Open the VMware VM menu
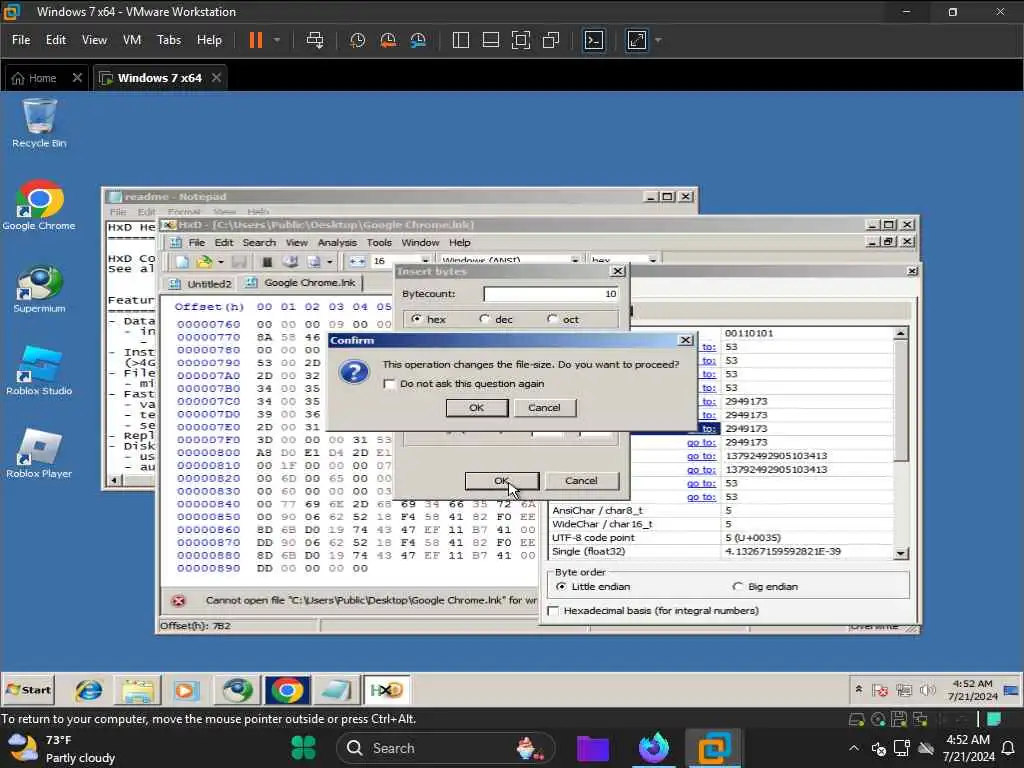 132,40
